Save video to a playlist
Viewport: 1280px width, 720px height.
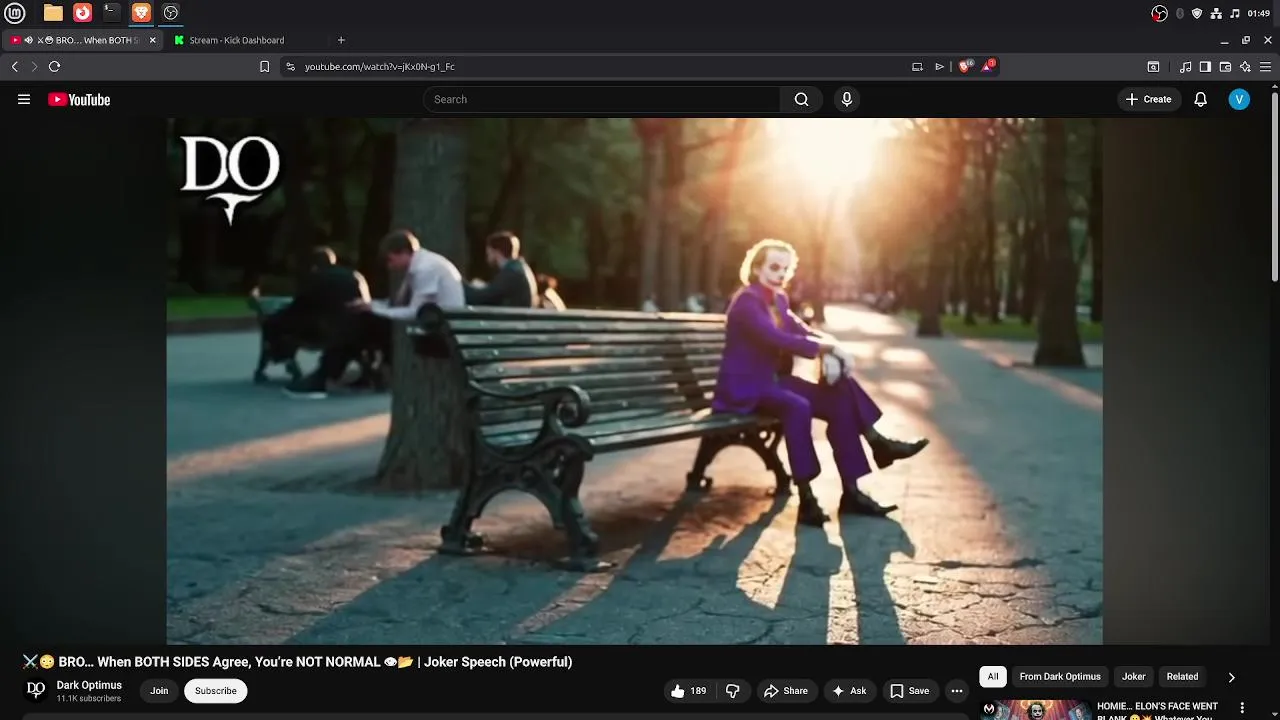[909, 691]
